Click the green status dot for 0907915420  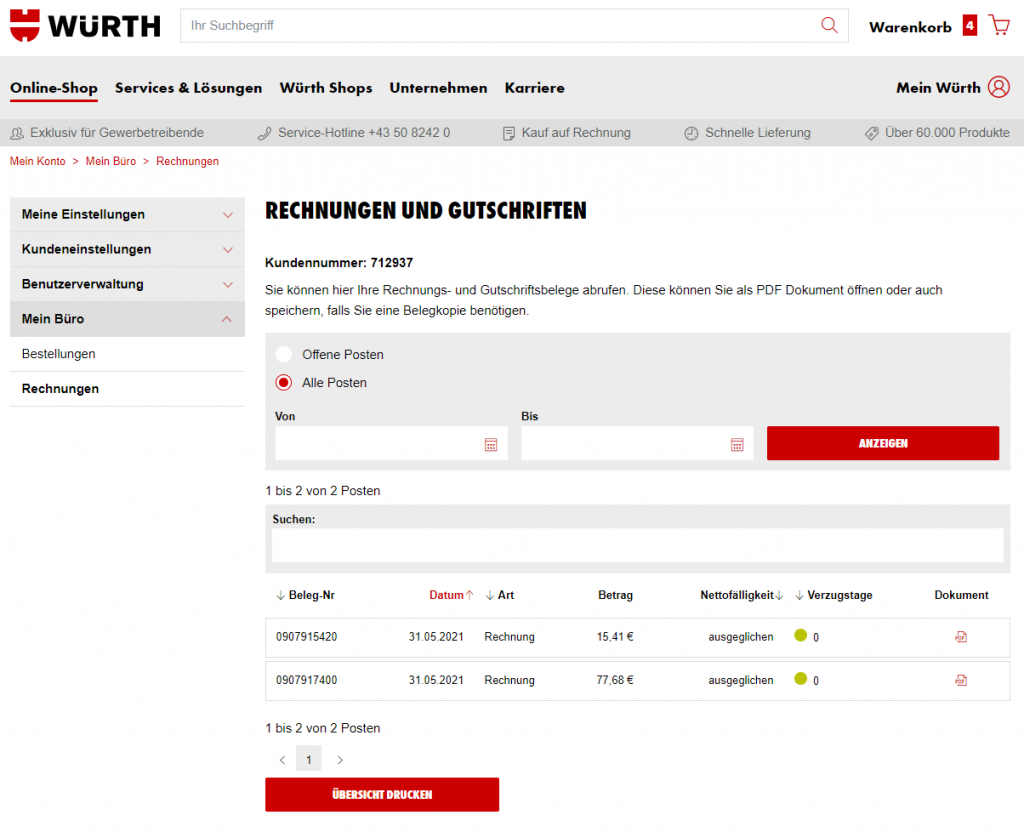click(x=801, y=635)
